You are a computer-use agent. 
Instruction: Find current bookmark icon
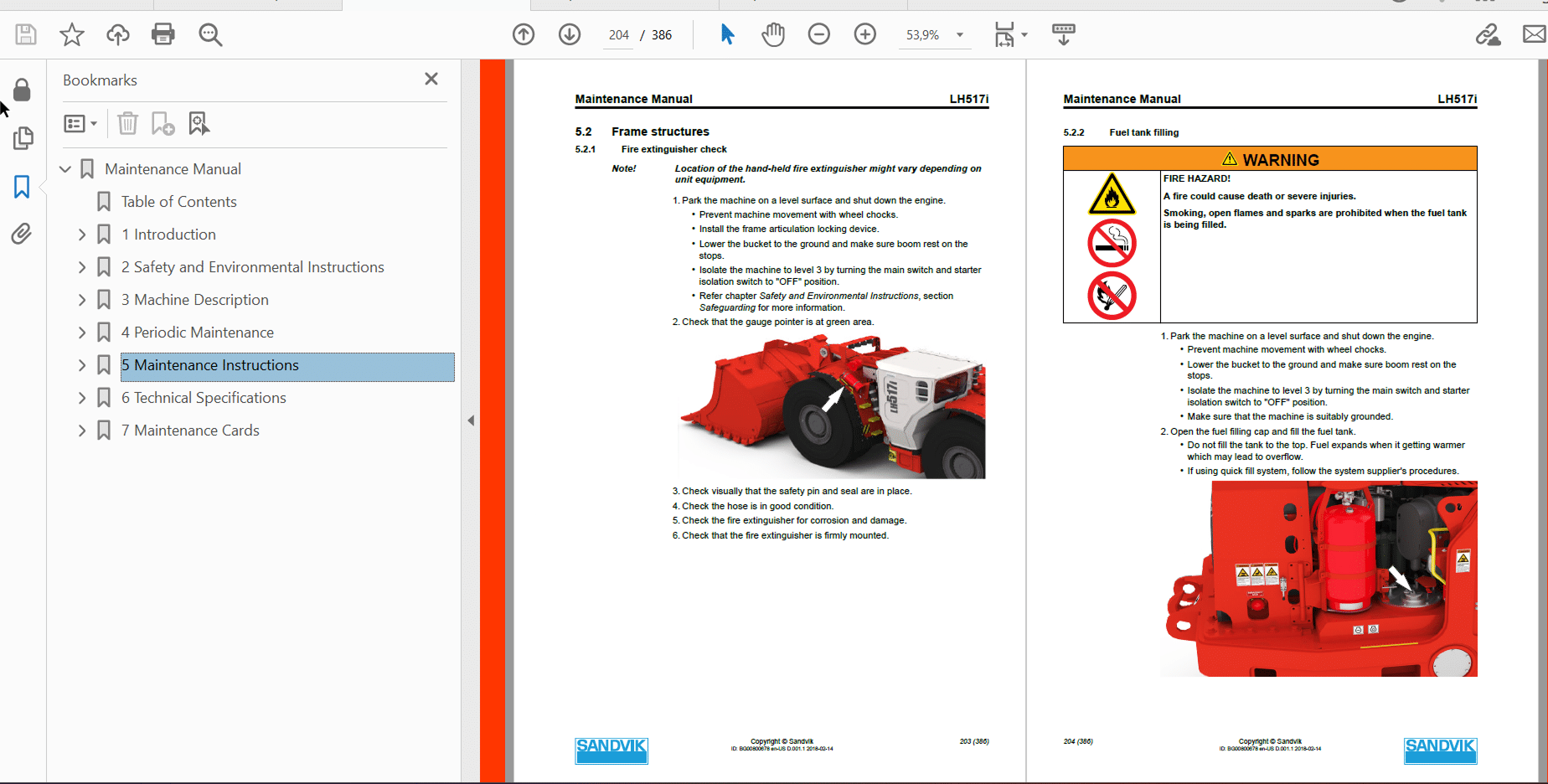(x=199, y=124)
